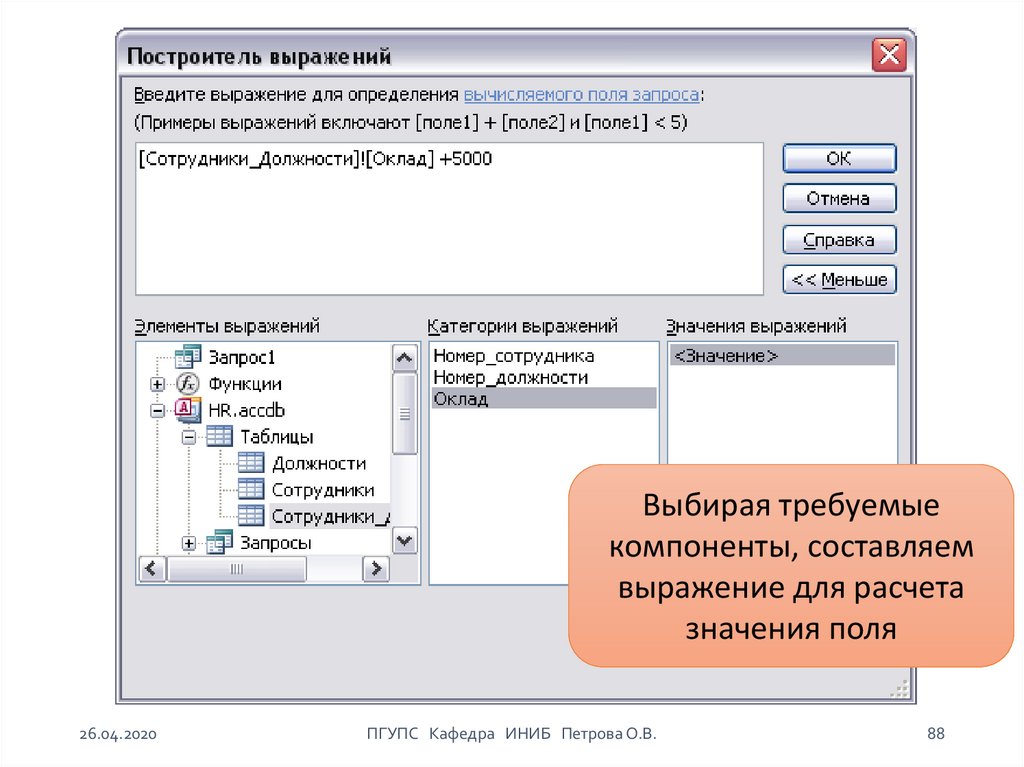Click the Запросы group icon
This screenshot has width=1024, height=767.
point(219,543)
